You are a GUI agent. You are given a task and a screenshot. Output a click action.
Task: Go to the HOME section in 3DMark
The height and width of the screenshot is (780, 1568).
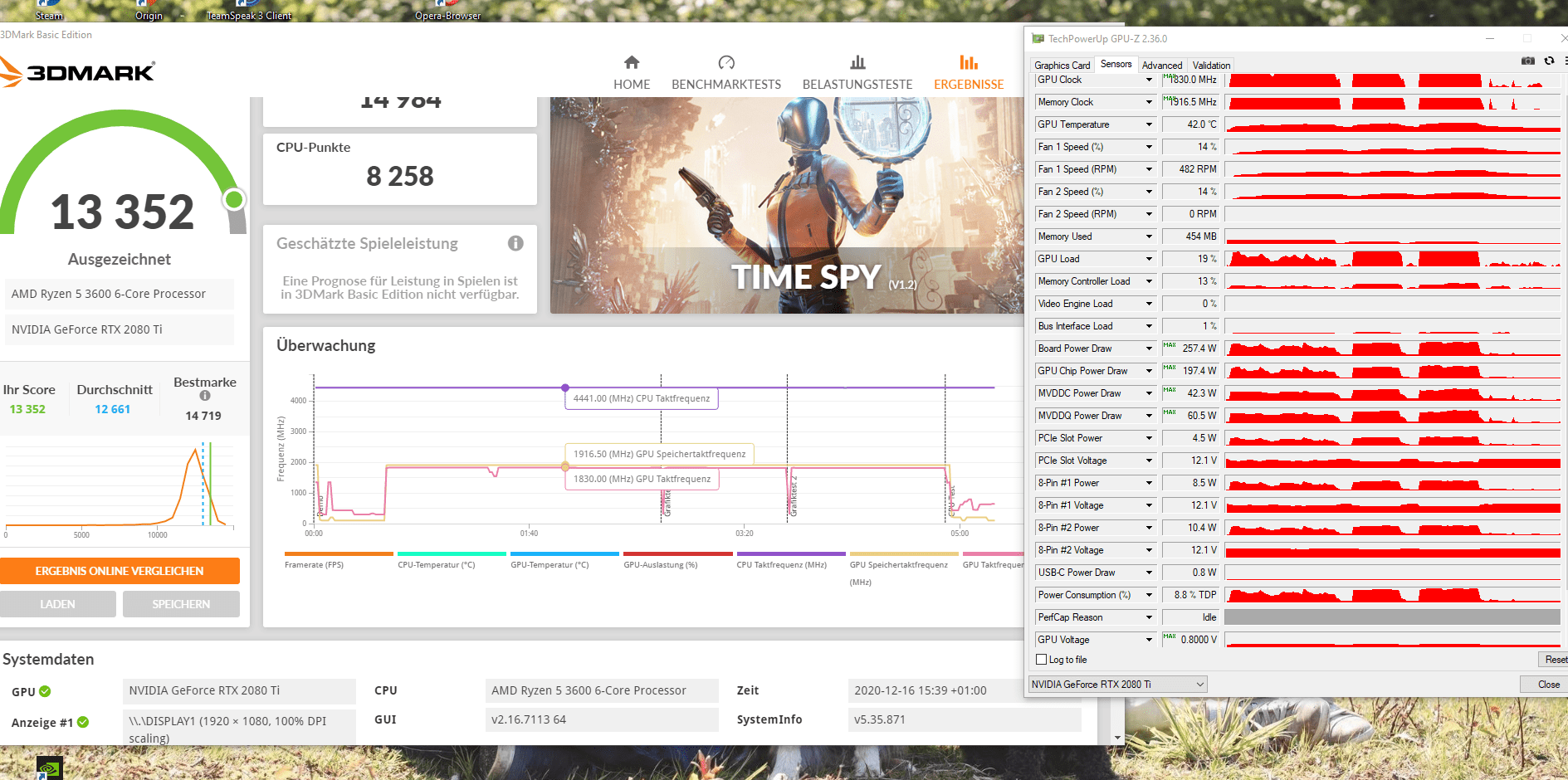point(632,73)
